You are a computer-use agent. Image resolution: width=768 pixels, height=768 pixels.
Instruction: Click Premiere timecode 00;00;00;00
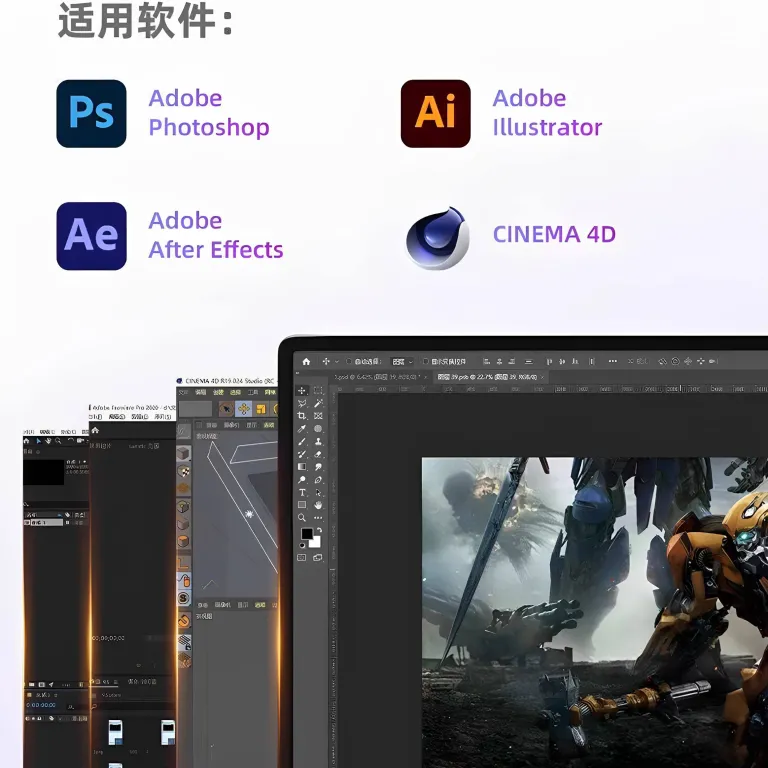click(x=108, y=638)
